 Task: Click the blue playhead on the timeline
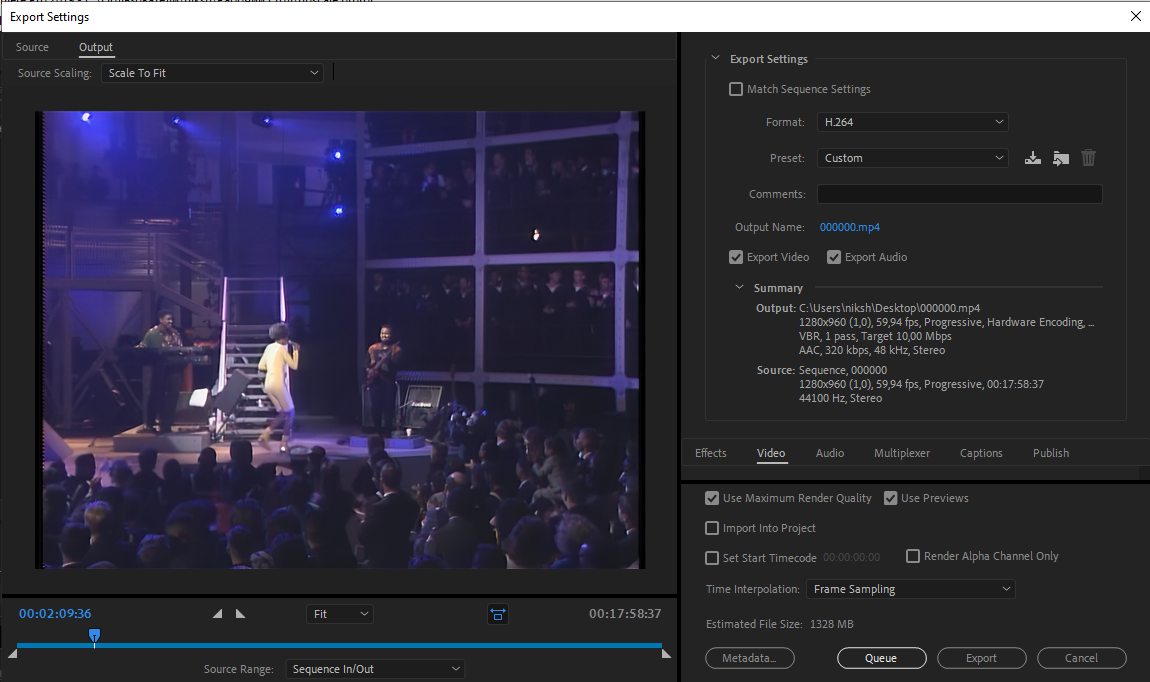(95, 636)
